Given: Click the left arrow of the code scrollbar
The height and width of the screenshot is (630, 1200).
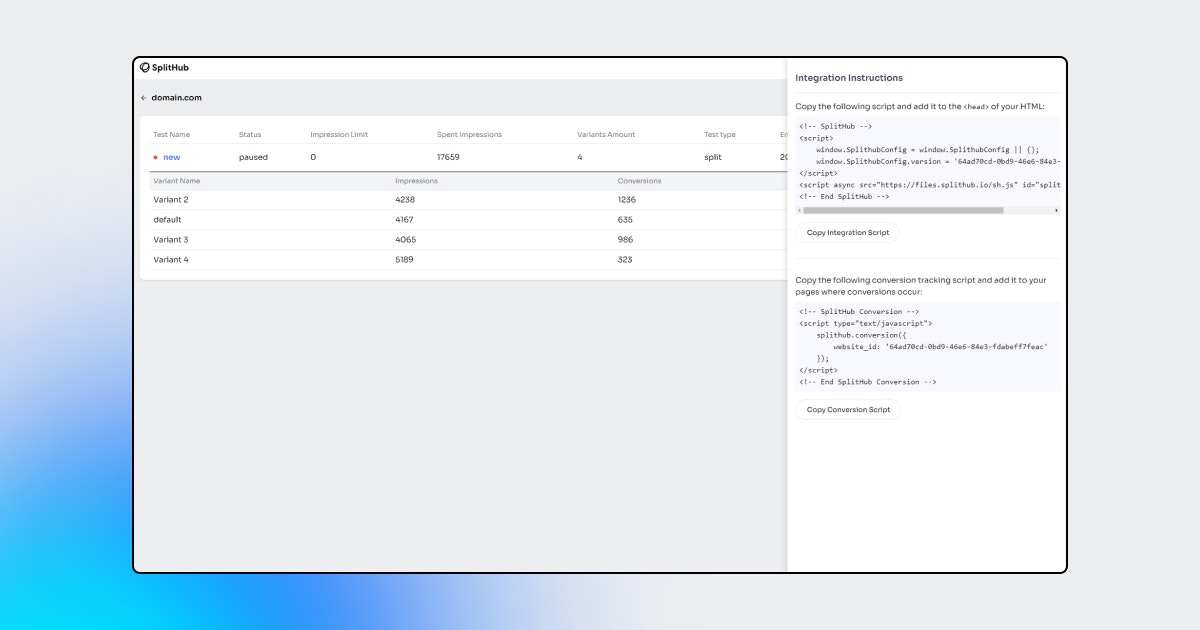Looking at the screenshot, I should pyautogui.click(x=799, y=210).
